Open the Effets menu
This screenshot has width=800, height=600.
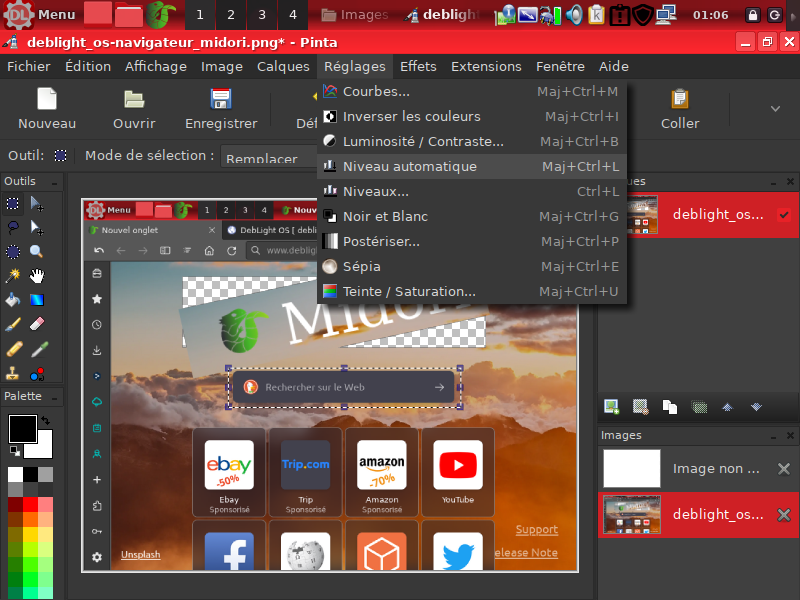coord(418,67)
